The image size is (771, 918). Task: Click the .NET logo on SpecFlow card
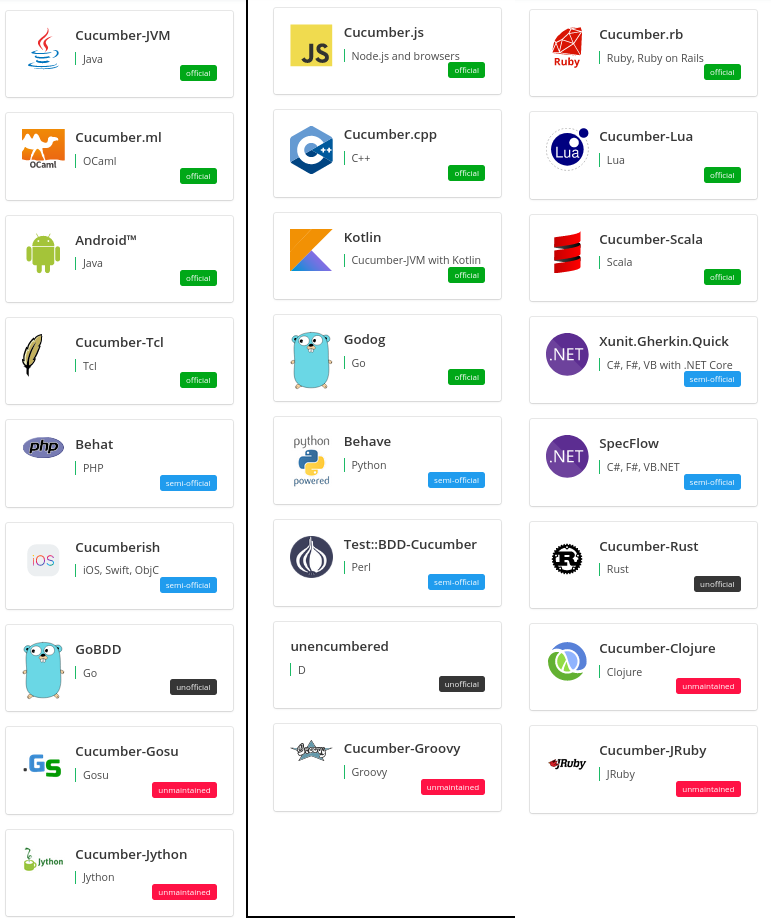point(567,456)
